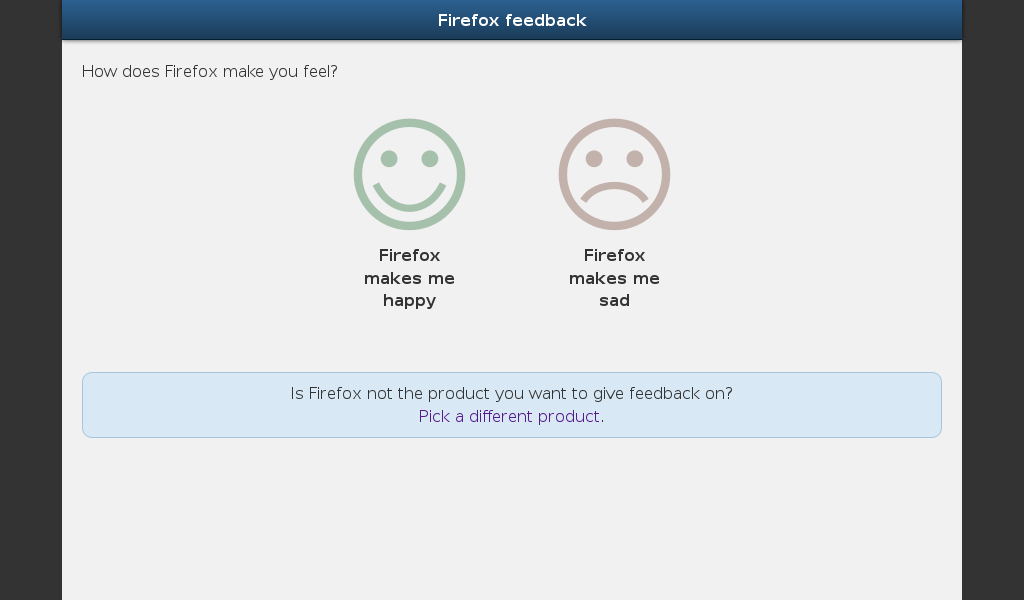
Task: Select the green happy smiley face
Action: (x=409, y=174)
